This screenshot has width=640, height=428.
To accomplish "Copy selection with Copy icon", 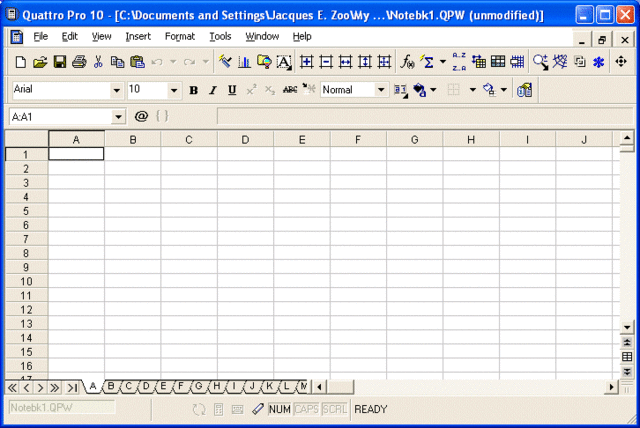I will 118,62.
